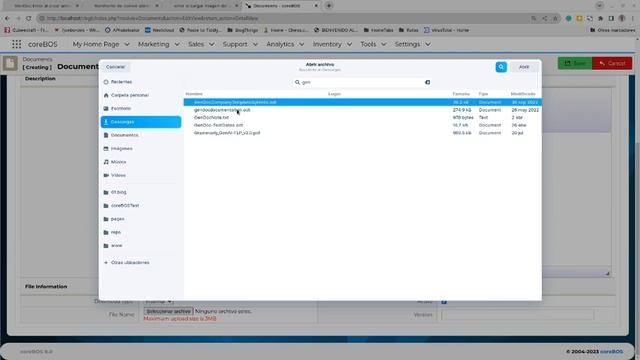Click the coreBOS footer link
This screenshot has width=640, height=360.
pos(611,351)
